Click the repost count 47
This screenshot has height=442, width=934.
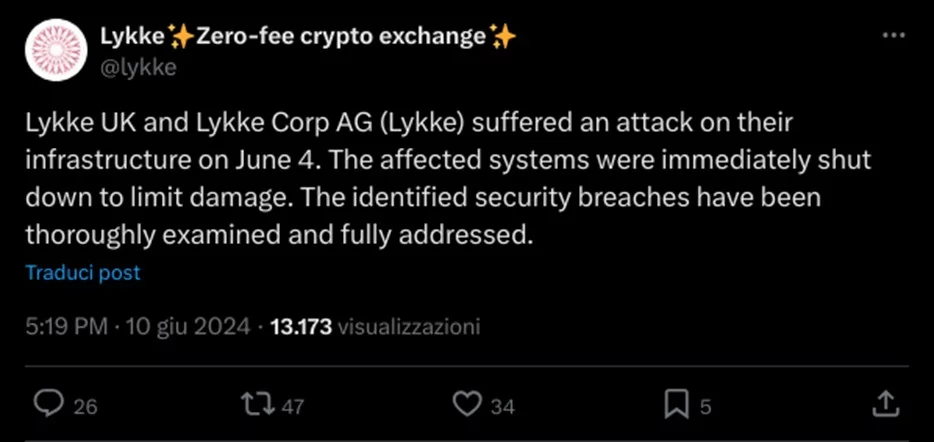[292, 406]
